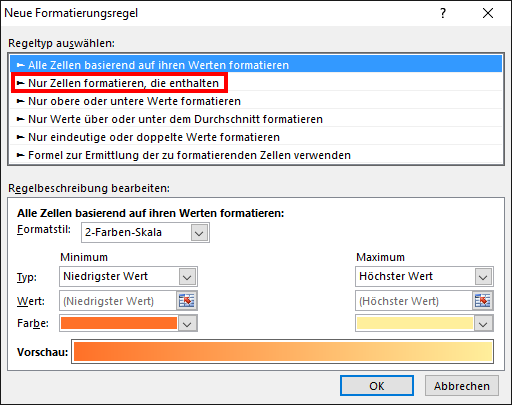Click the 'Minimum' column heading

tap(84, 257)
